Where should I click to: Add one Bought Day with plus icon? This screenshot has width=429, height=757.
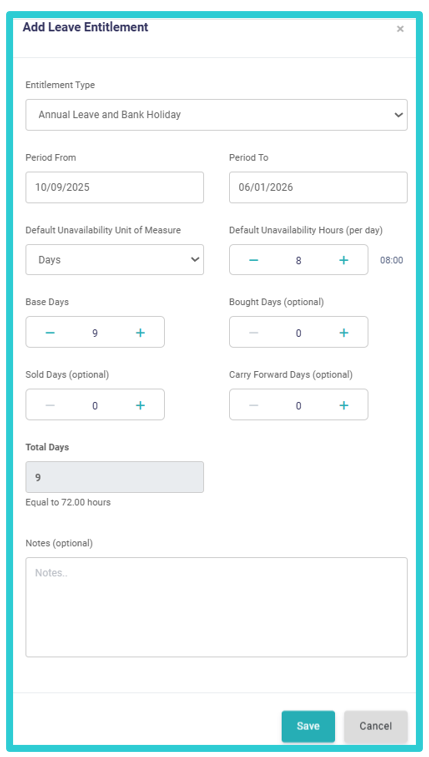point(344,333)
